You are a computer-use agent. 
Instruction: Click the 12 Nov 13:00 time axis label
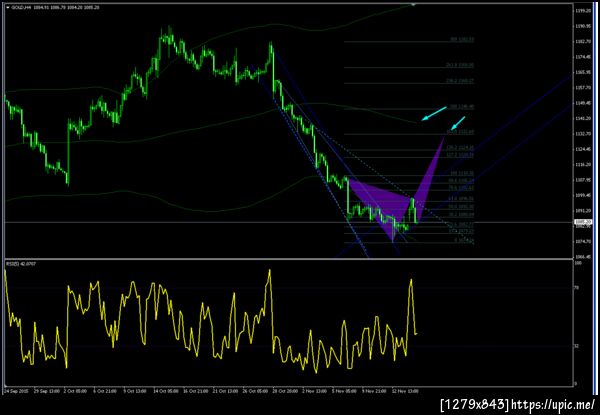coord(405,391)
